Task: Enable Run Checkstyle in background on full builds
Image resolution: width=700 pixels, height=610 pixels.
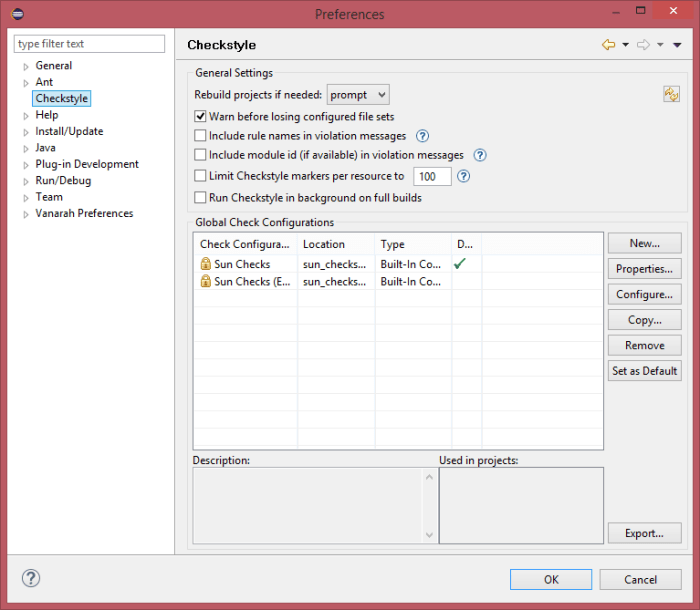Action: [x=200, y=197]
